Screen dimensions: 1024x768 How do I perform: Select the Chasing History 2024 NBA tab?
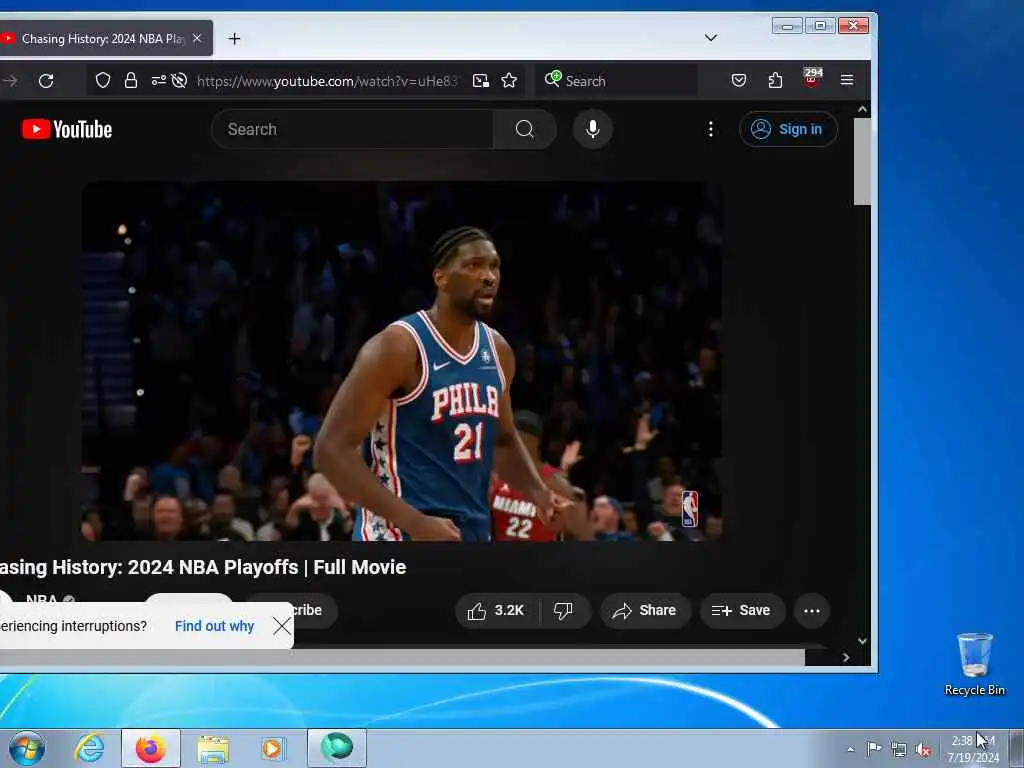pyautogui.click(x=104, y=39)
